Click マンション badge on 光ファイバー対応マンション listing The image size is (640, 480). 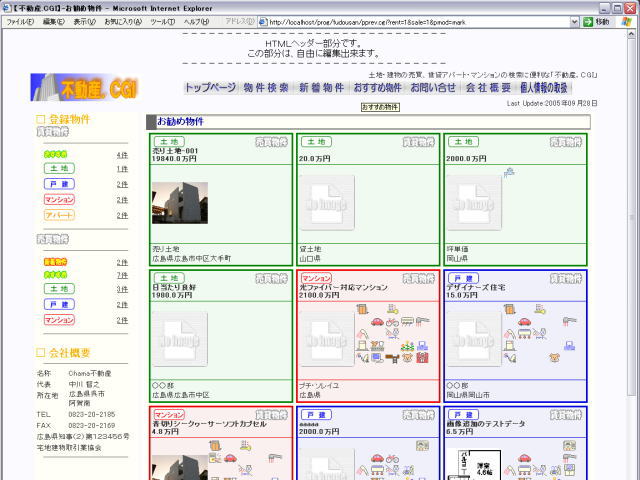pos(316,278)
